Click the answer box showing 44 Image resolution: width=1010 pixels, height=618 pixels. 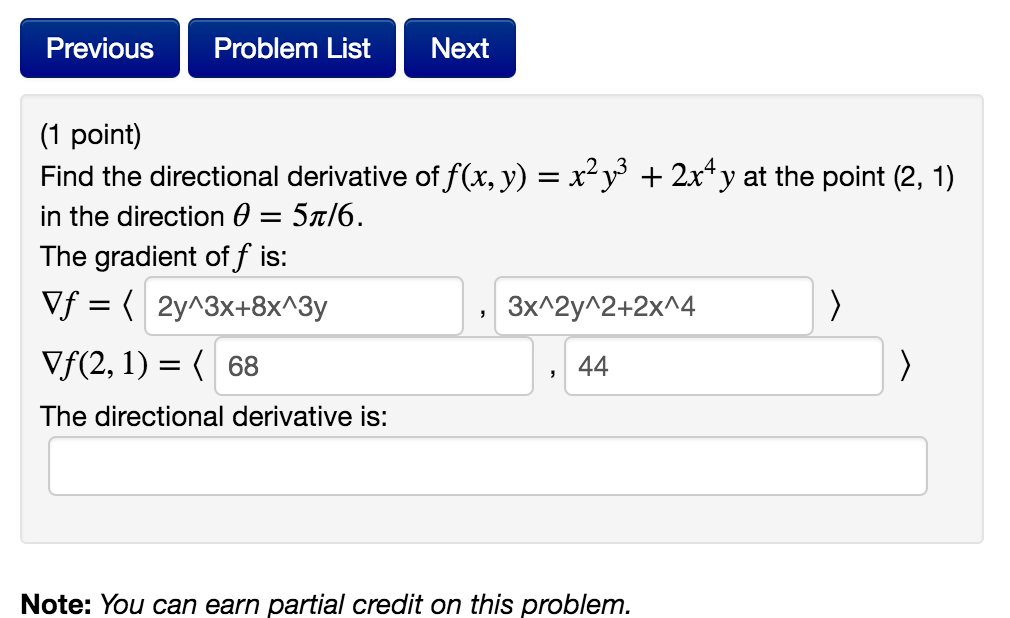pyautogui.click(x=724, y=366)
